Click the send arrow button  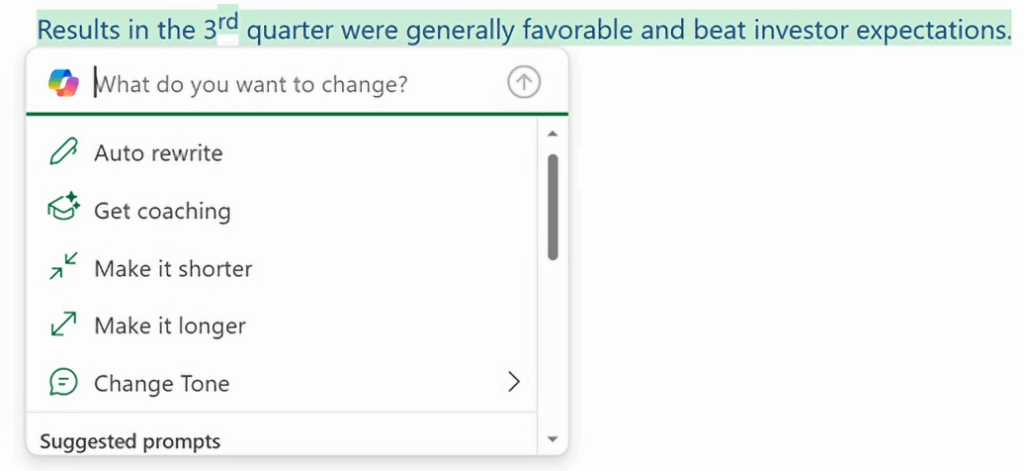524,84
